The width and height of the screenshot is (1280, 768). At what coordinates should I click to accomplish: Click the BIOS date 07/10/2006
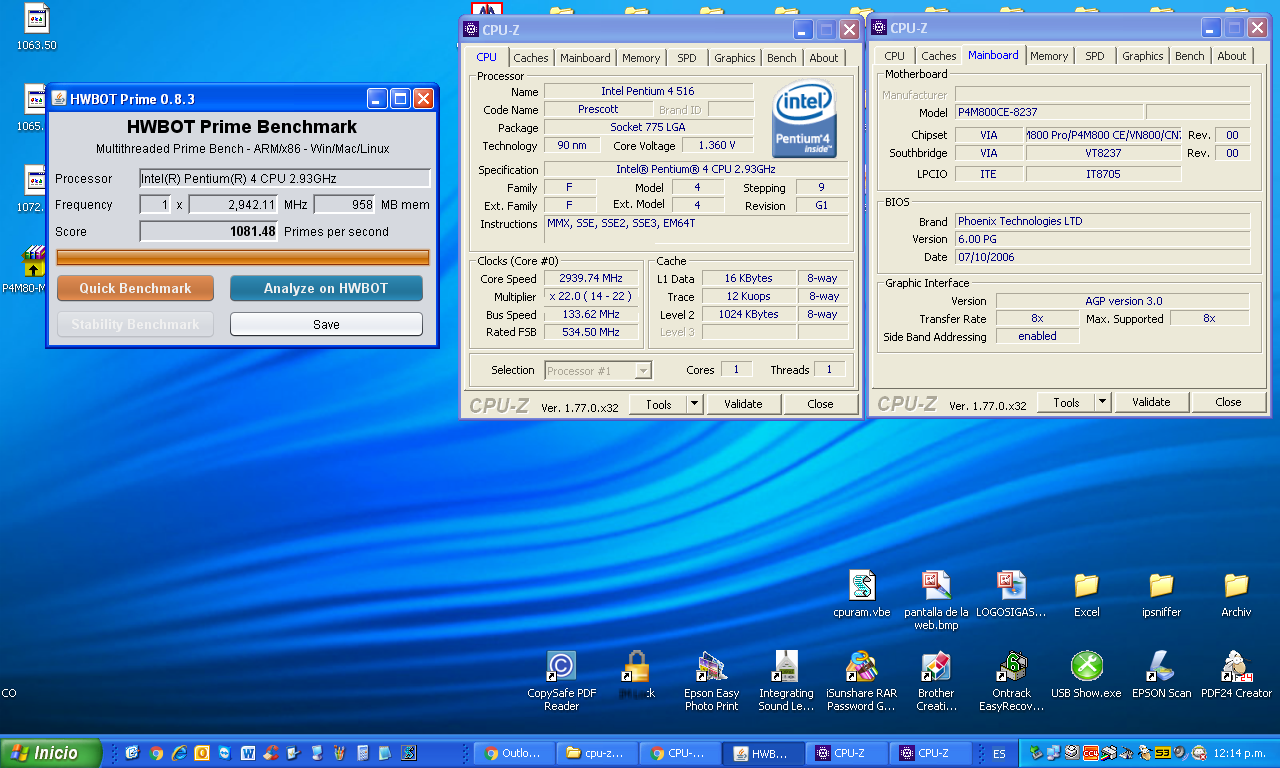pyautogui.click(x=1102, y=257)
